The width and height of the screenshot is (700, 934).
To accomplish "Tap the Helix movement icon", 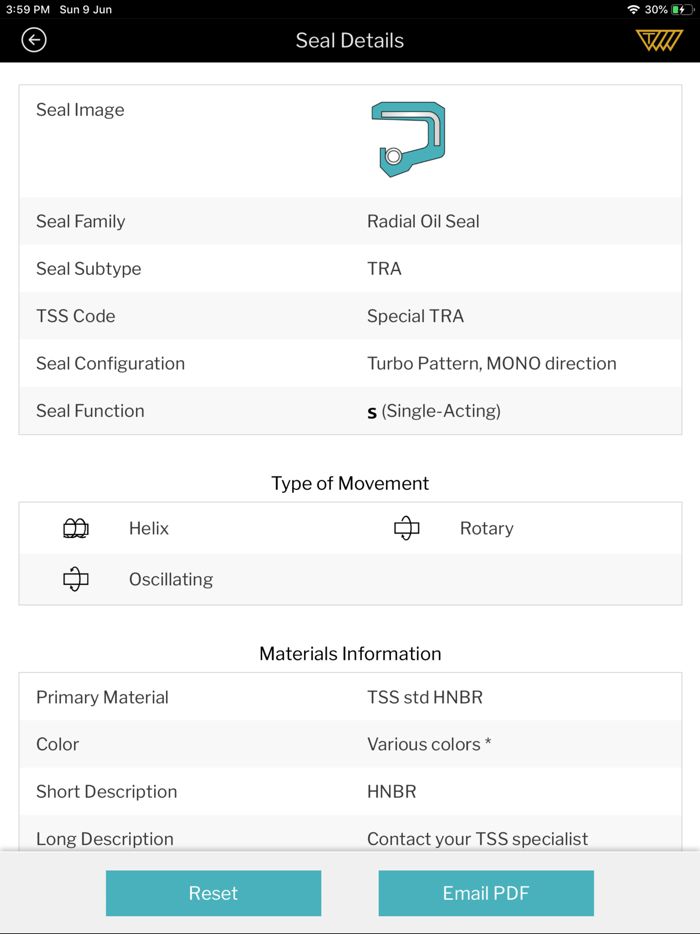I will [x=76, y=529].
